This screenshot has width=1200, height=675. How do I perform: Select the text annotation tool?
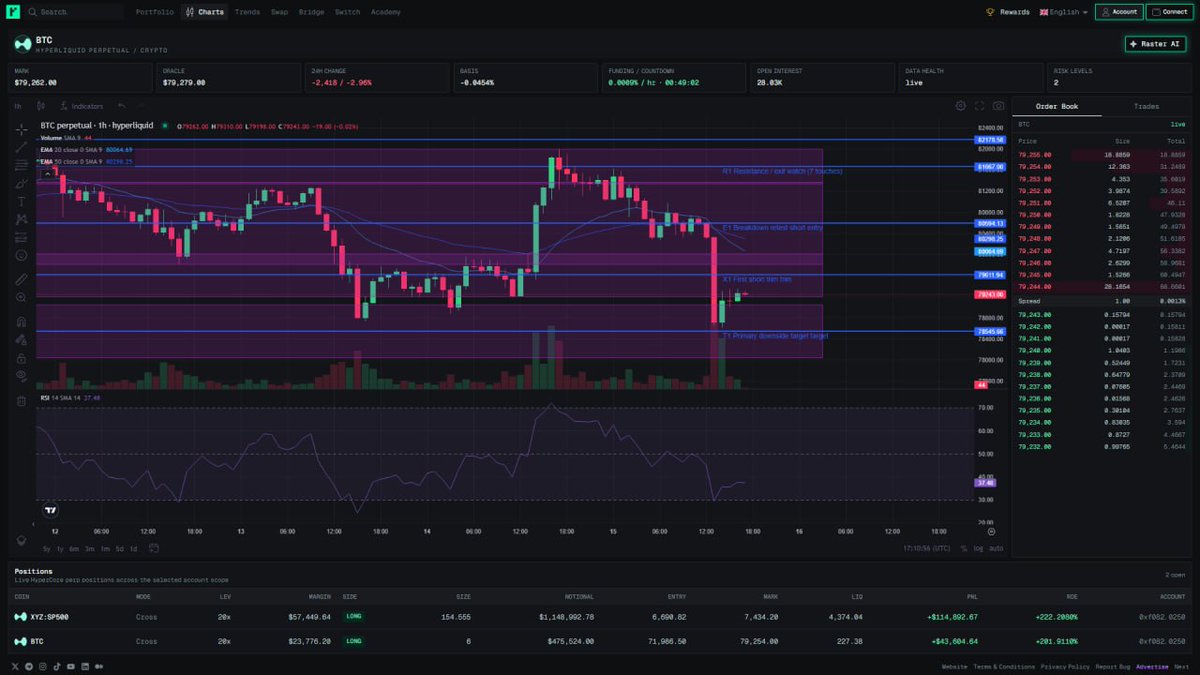(21, 202)
